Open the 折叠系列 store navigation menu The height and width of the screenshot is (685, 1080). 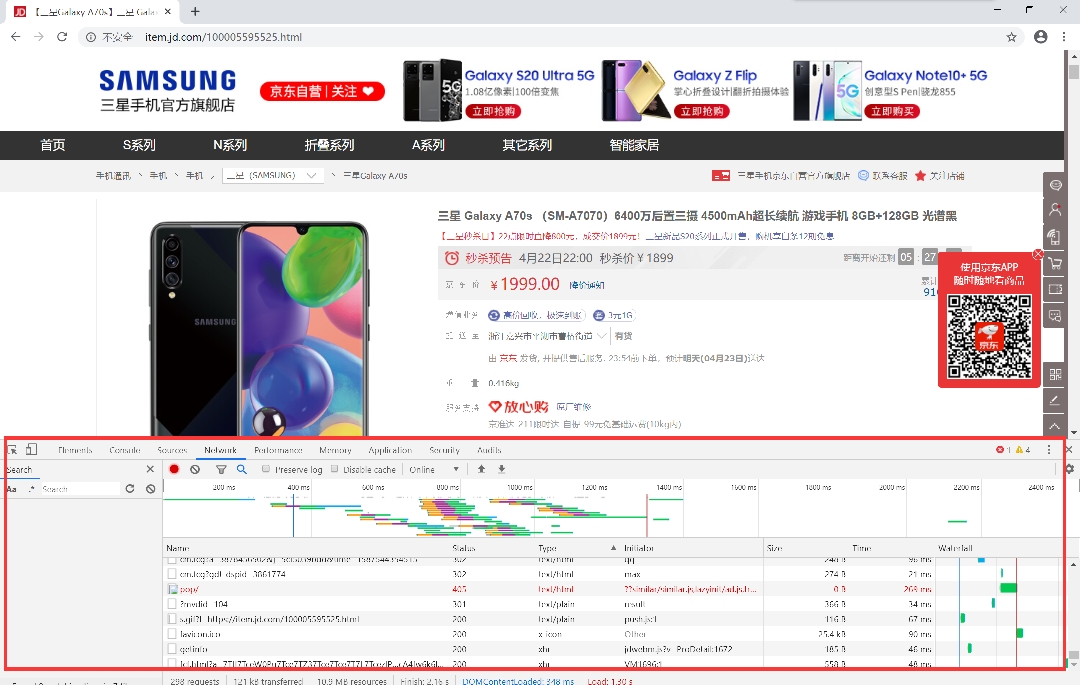pos(329,145)
